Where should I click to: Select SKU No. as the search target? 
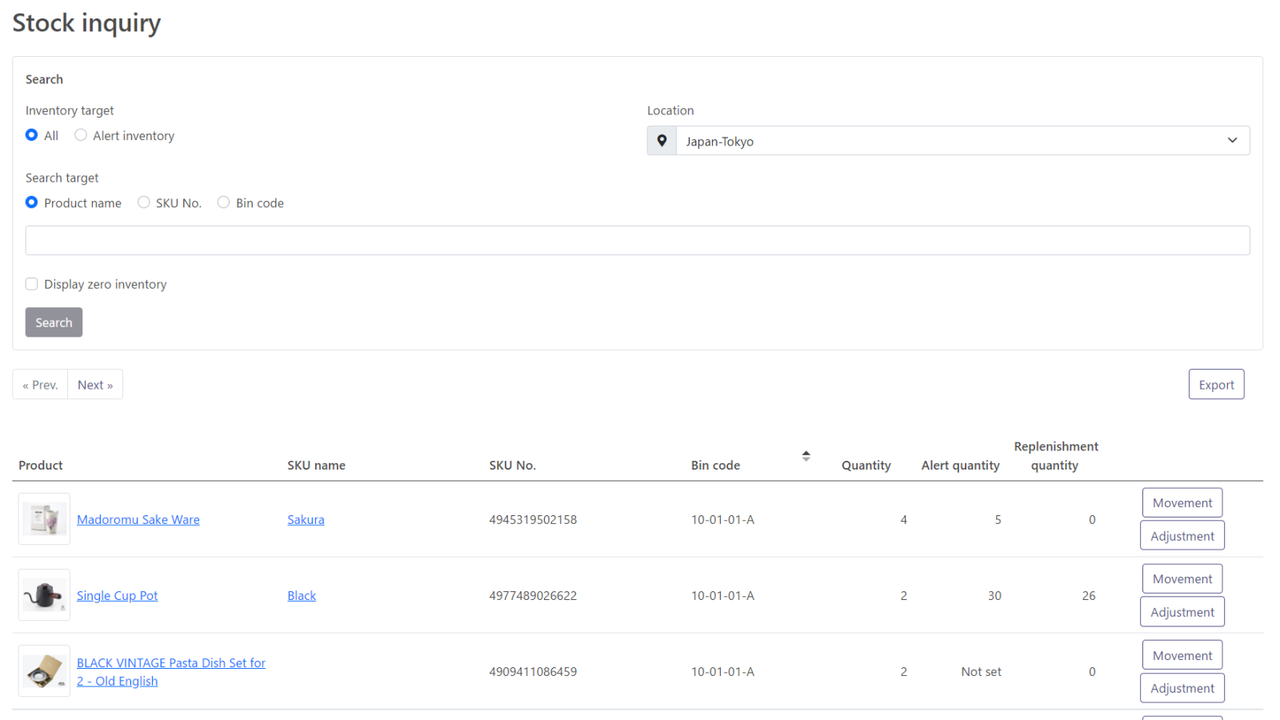click(x=143, y=202)
